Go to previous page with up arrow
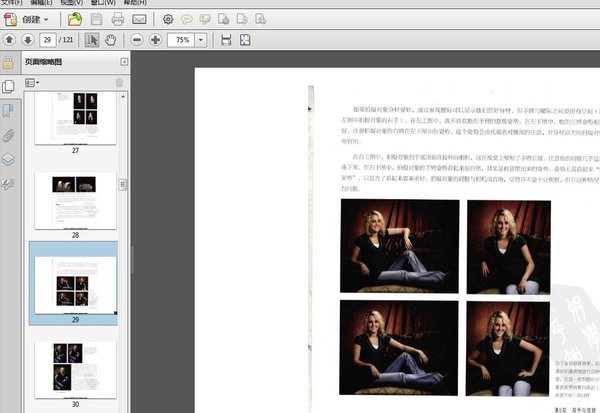The height and width of the screenshot is (413, 600). [x=9, y=40]
